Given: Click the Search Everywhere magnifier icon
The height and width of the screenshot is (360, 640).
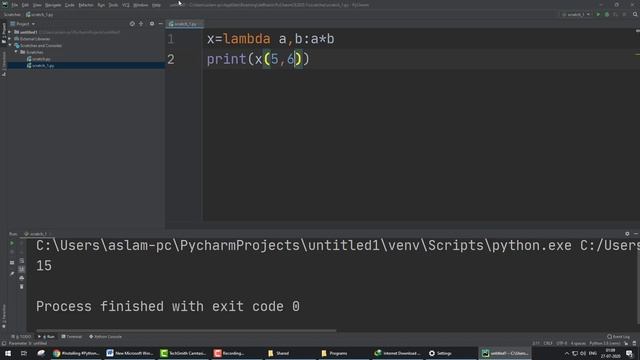Looking at the screenshot, I should coord(635,15).
